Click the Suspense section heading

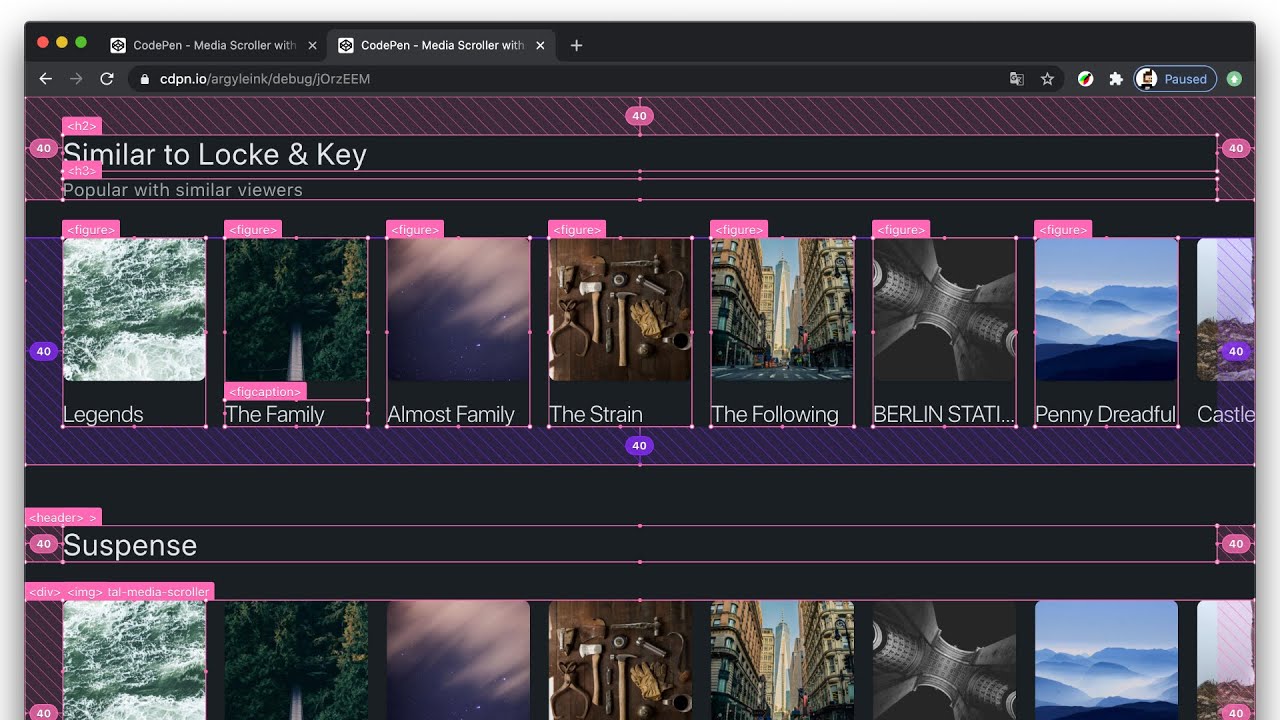pyautogui.click(x=130, y=545)
